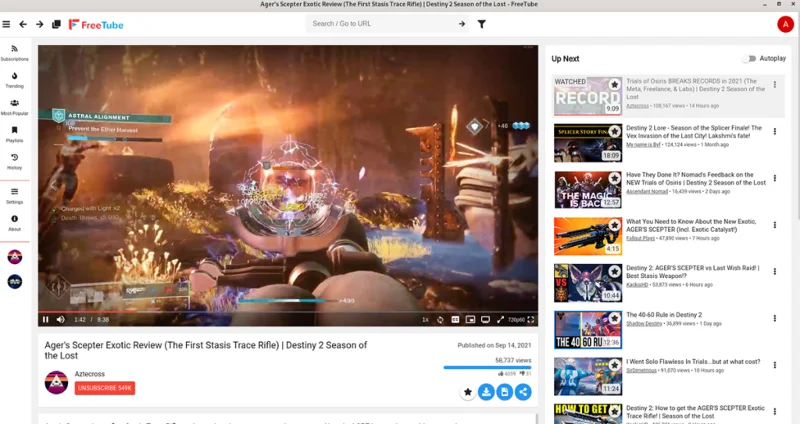Click the blue download video button
This screenshot has height=424, width=800.
tap(486, 392)
